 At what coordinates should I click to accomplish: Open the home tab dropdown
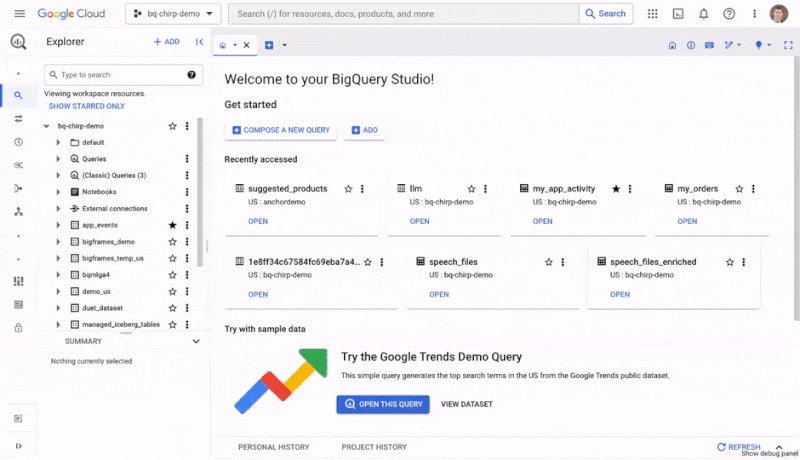tap(235, 45)
